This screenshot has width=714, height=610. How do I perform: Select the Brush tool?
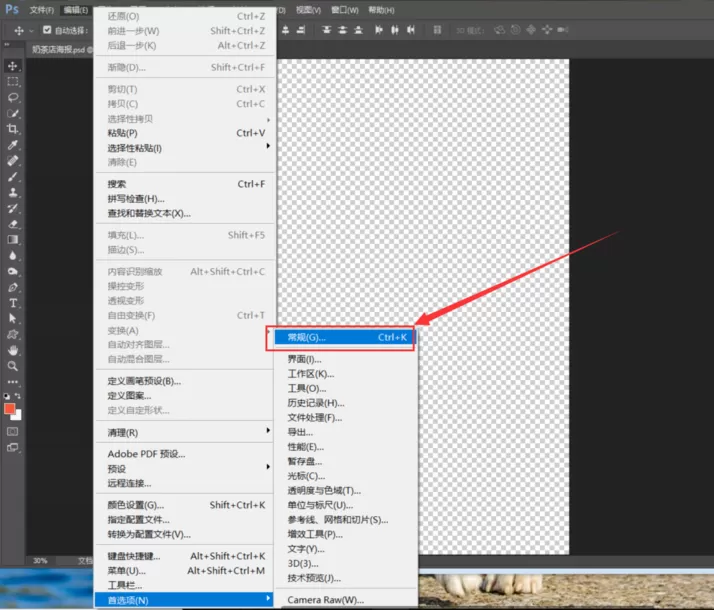[x=13, y=177]
